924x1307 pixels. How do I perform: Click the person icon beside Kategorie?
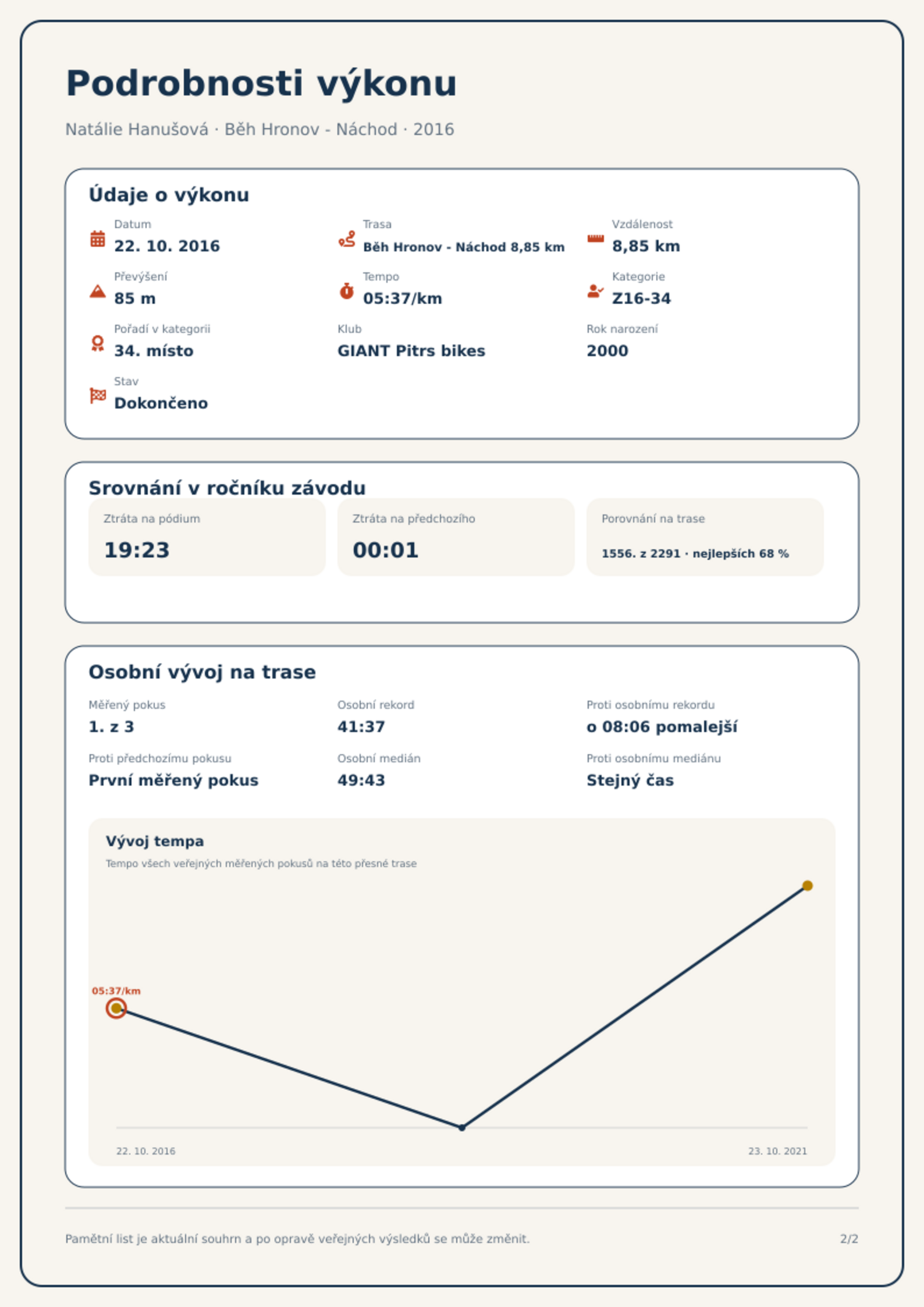pos(595,291)
